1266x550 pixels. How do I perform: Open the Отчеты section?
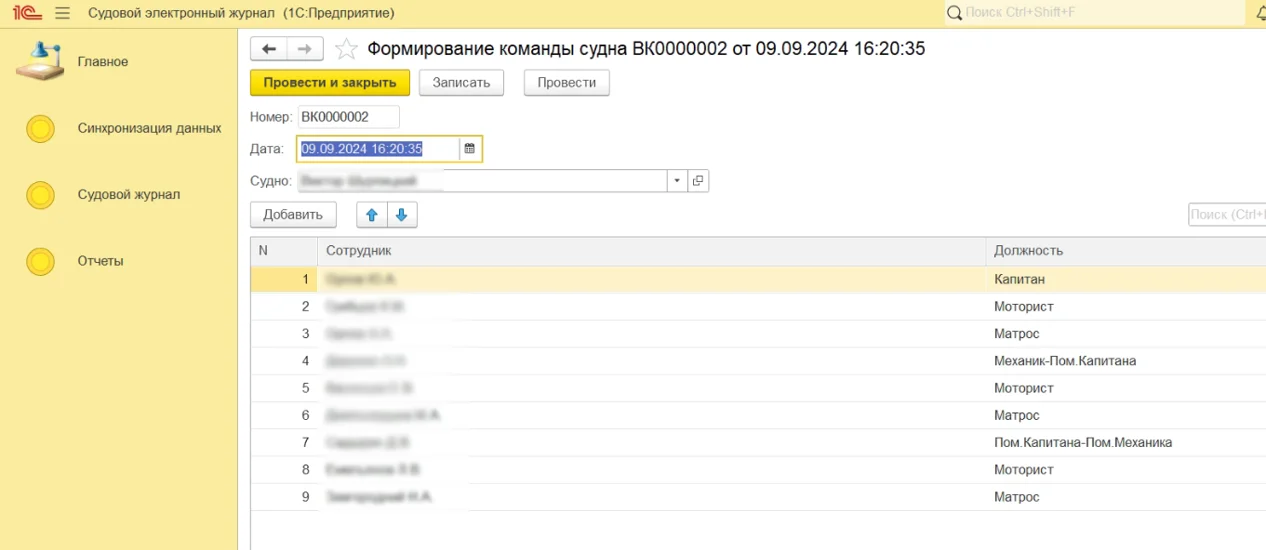pos(100,261)
